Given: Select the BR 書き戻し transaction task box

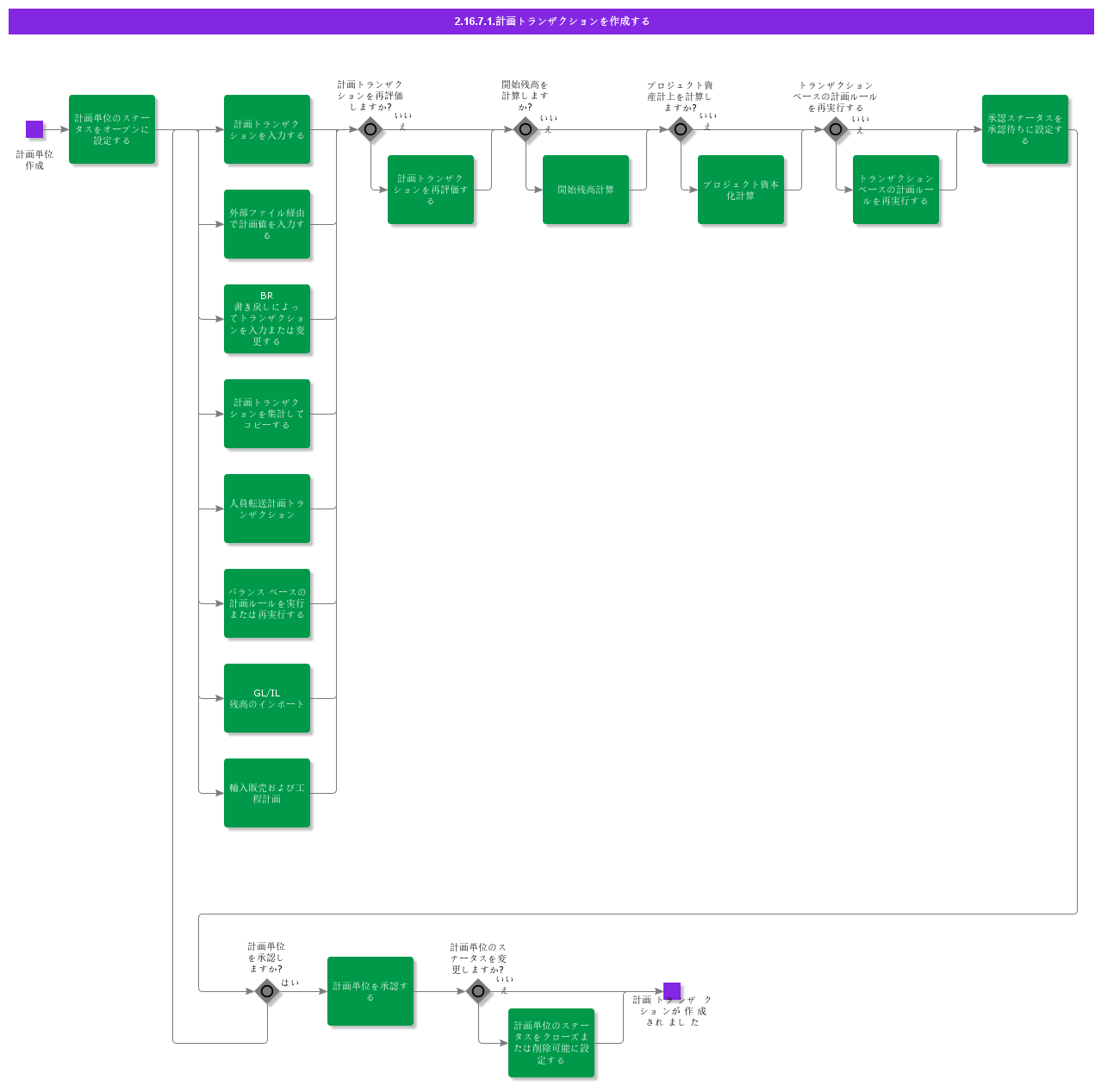Looking at the screenshot, I should click(x=267, y=321).
